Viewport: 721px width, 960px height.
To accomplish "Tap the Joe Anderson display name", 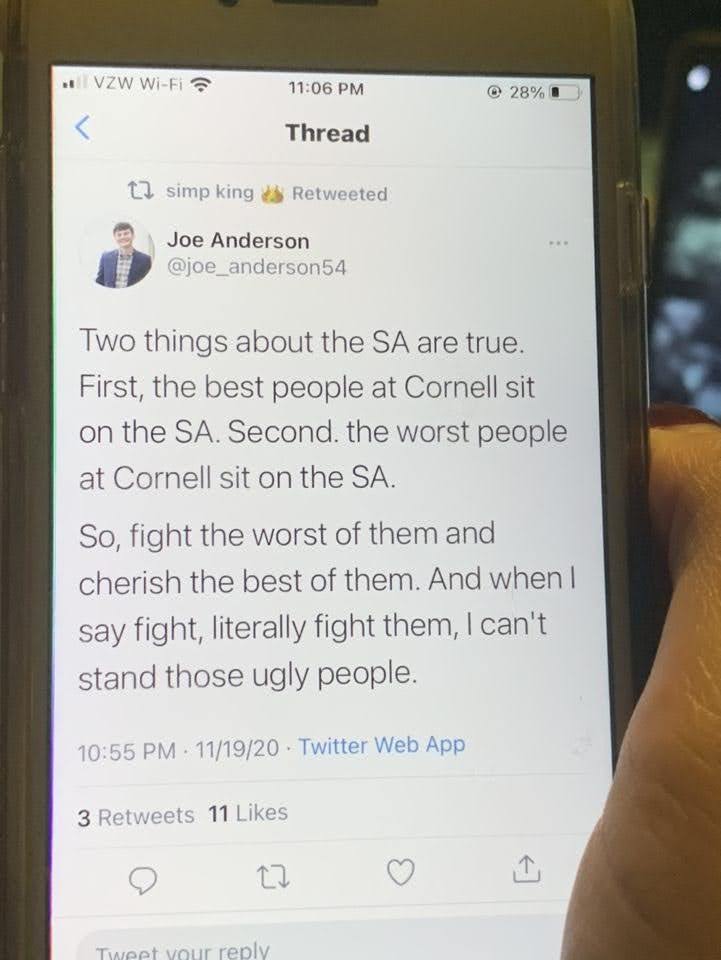I will [238, 241].
